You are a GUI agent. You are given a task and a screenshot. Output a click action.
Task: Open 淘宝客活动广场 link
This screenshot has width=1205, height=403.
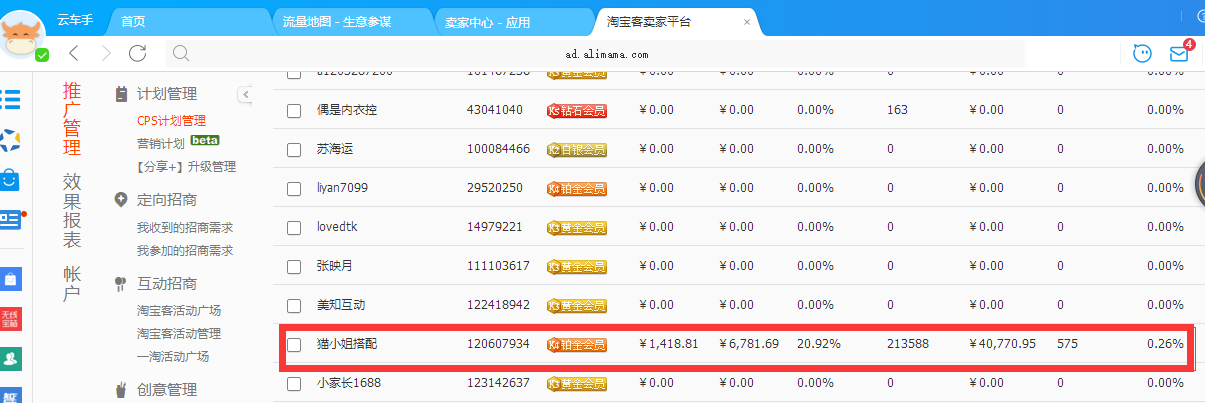(178, 310)
